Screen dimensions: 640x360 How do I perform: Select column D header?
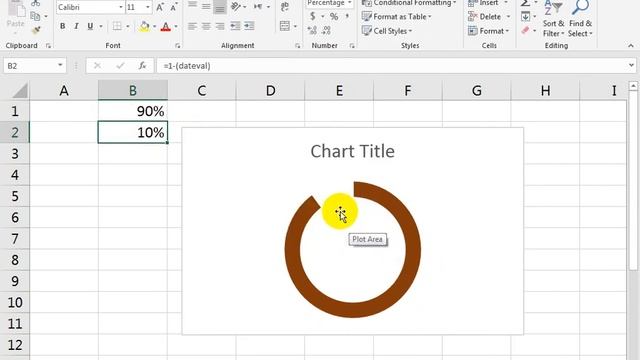[x=270, y=91]
